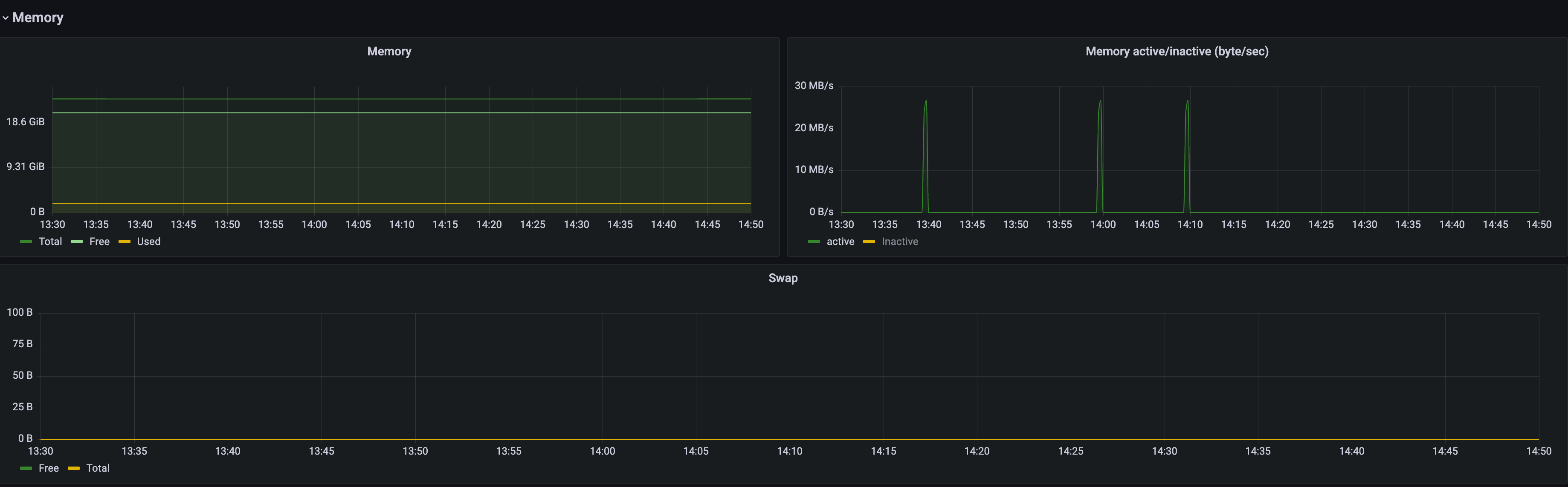
Task: Toggle Total series in Swap legend
Action: [x=98, y=468]
